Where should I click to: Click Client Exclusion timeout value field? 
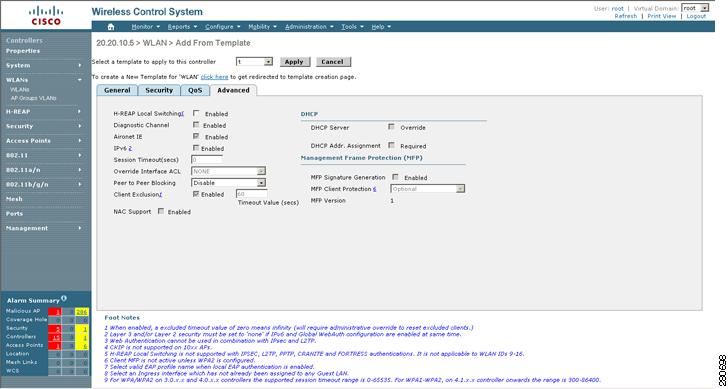pyautogui.click(x=252, y=194)
